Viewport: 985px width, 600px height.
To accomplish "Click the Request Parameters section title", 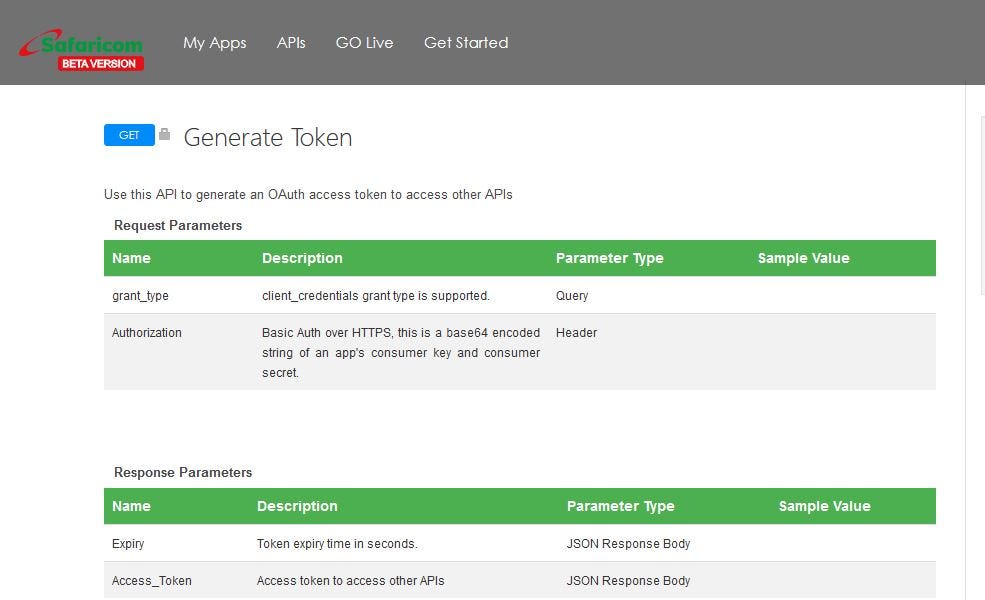I will pyautogui.click(x=177, y=225).
